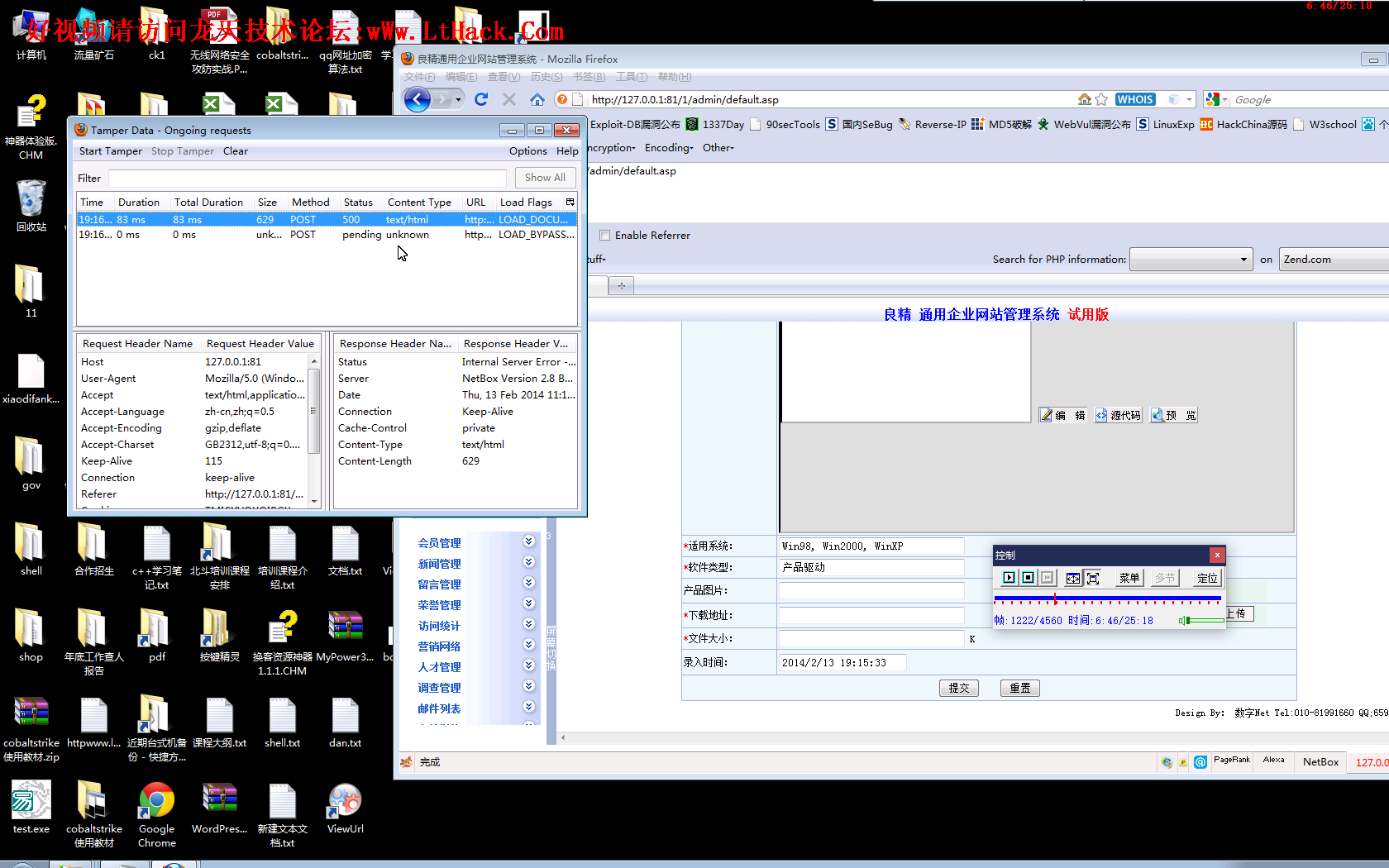1389x868 pixels.
Task: Open the MD5破解 bookmark
Action: point(1001,125)
